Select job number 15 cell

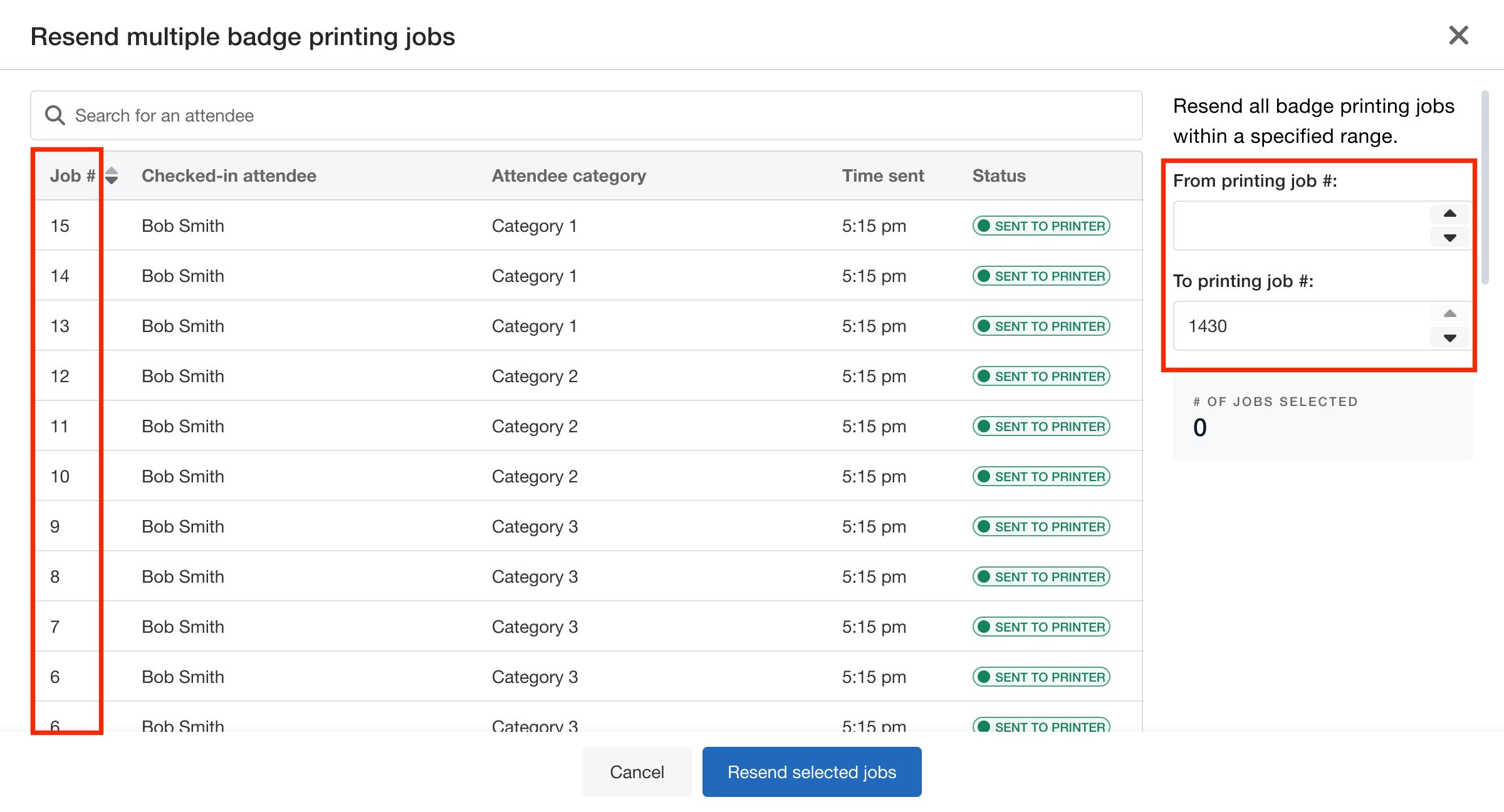tap(60, 226)
